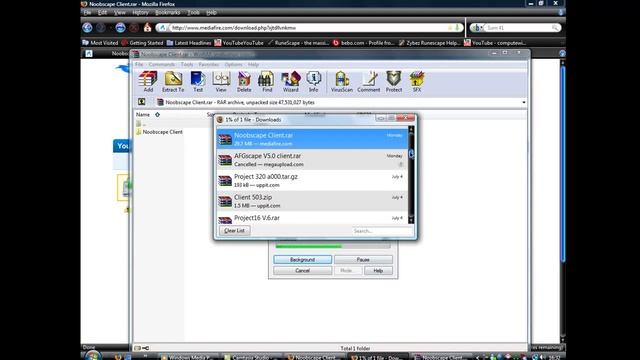Stop loading the Firefox page
This screenshot has width=640, height=360.
click(x=134, y=27)
